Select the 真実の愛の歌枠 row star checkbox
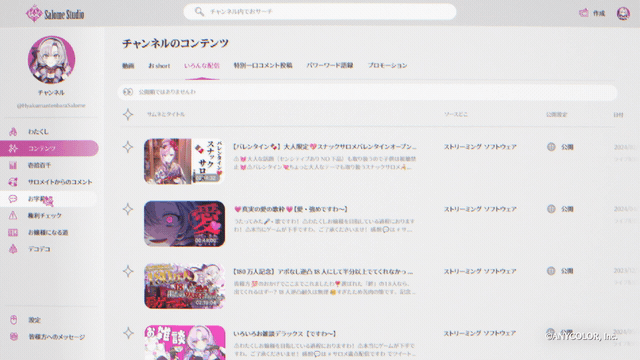 coord(128,209)
